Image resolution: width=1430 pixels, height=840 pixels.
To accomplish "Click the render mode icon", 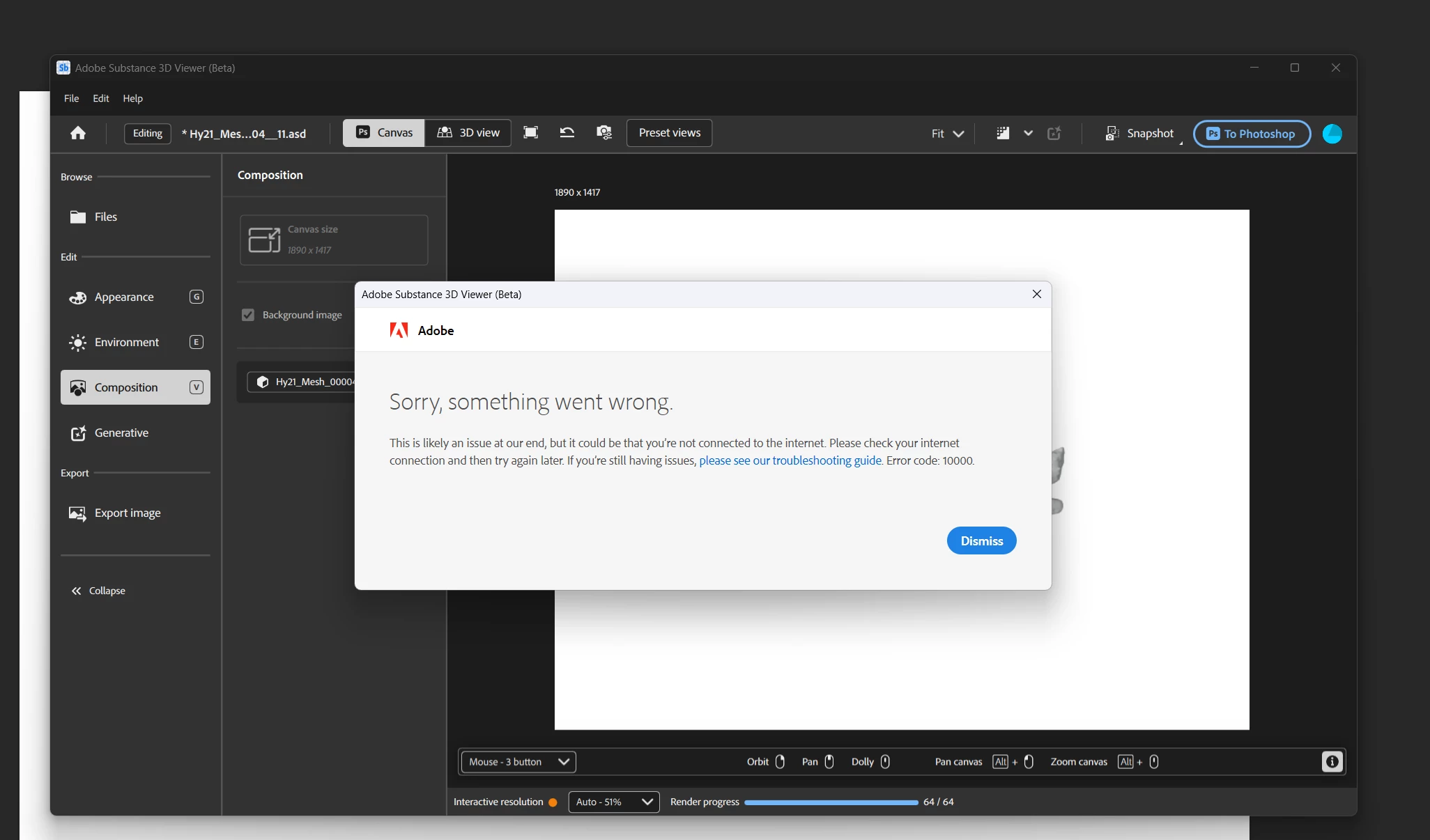I will (1003, 133).
